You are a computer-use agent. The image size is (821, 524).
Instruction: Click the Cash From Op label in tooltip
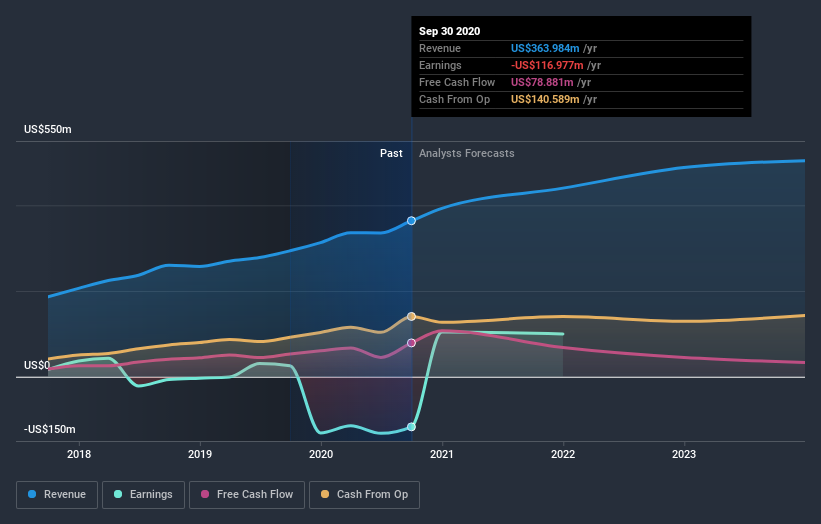454,99
